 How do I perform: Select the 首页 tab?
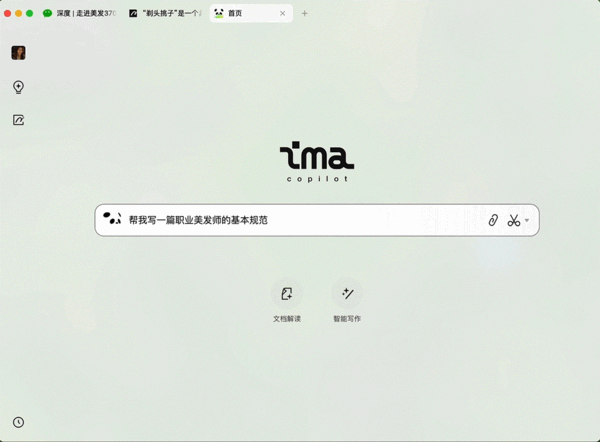(251, 13)
